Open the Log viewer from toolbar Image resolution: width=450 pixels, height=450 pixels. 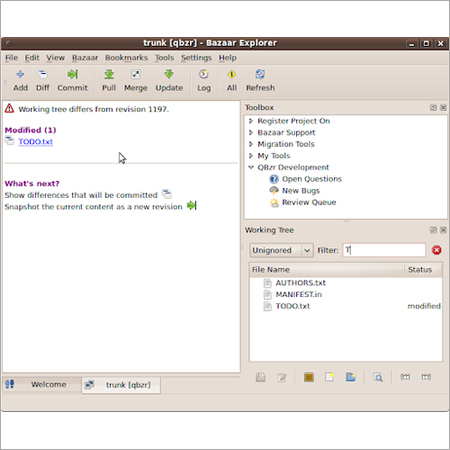coord(204,80)
